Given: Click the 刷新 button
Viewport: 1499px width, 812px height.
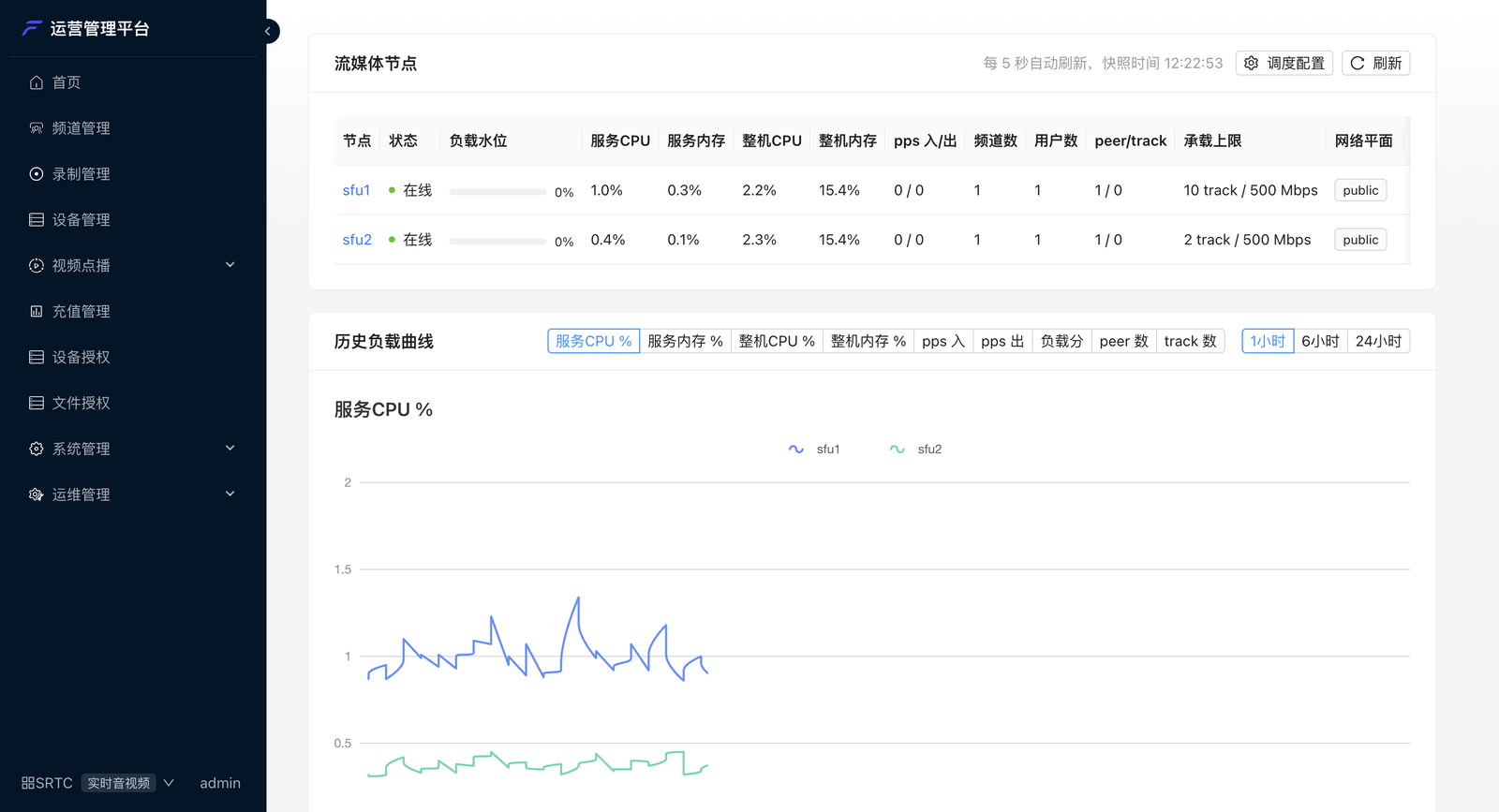Looking at the screenshot, I should click(1376, 63).
